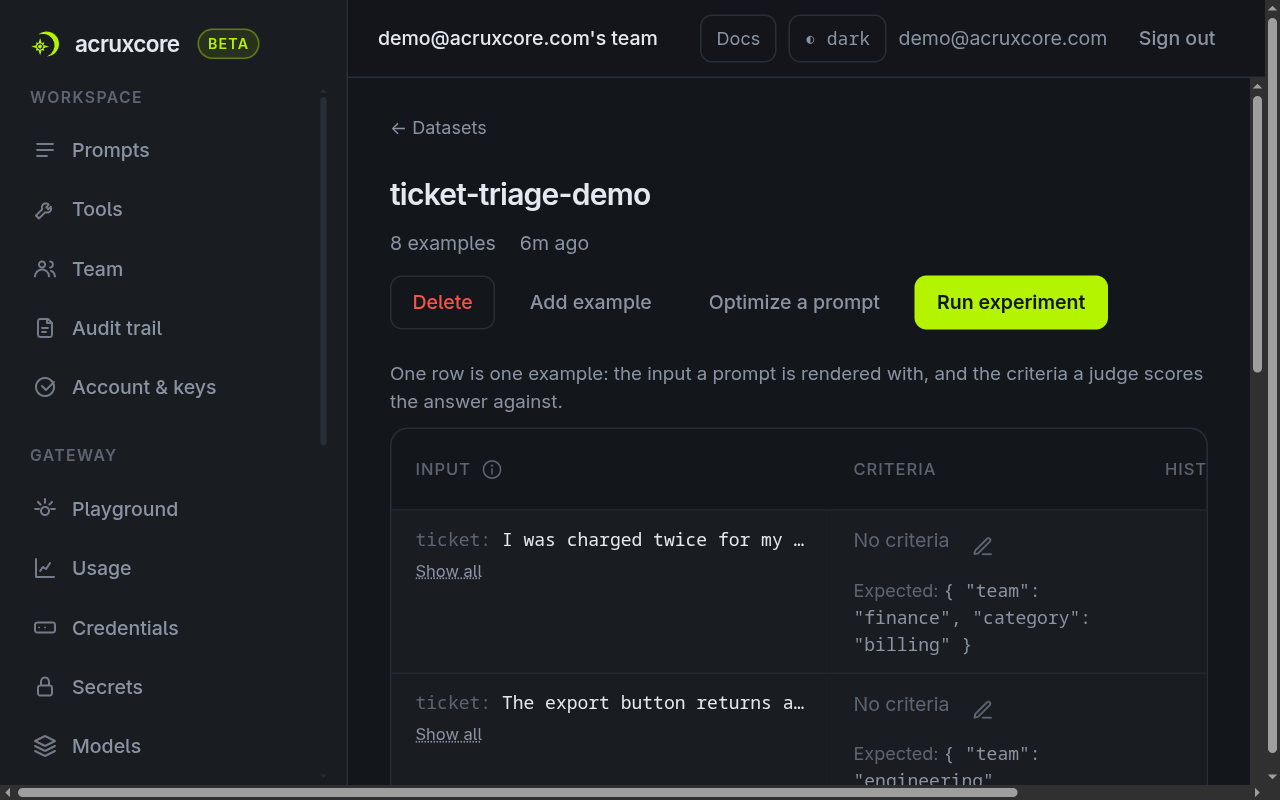Click the acruxcore logo icon

pos(45,44)
